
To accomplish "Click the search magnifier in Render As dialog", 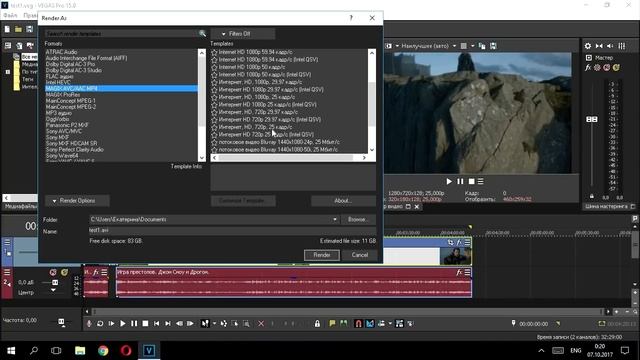I will click(202, 33).
